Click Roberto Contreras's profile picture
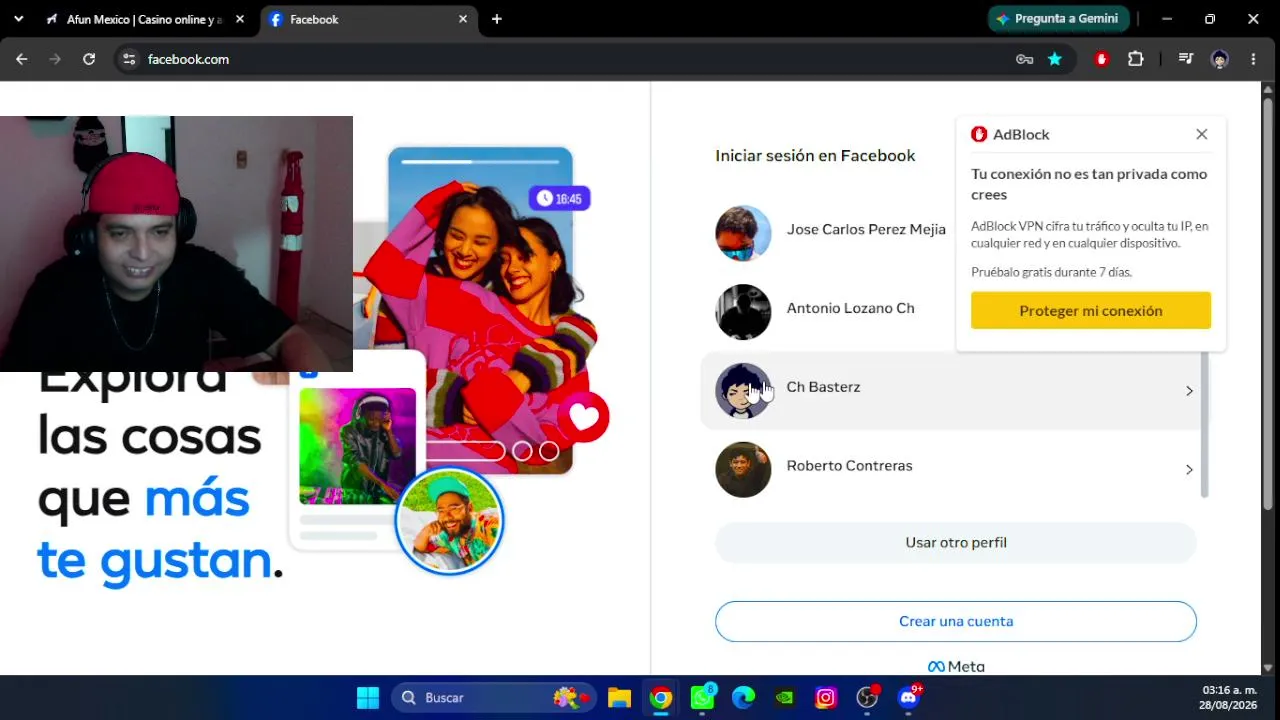This screenshot has width=1280, height=720. coord(743,470)
